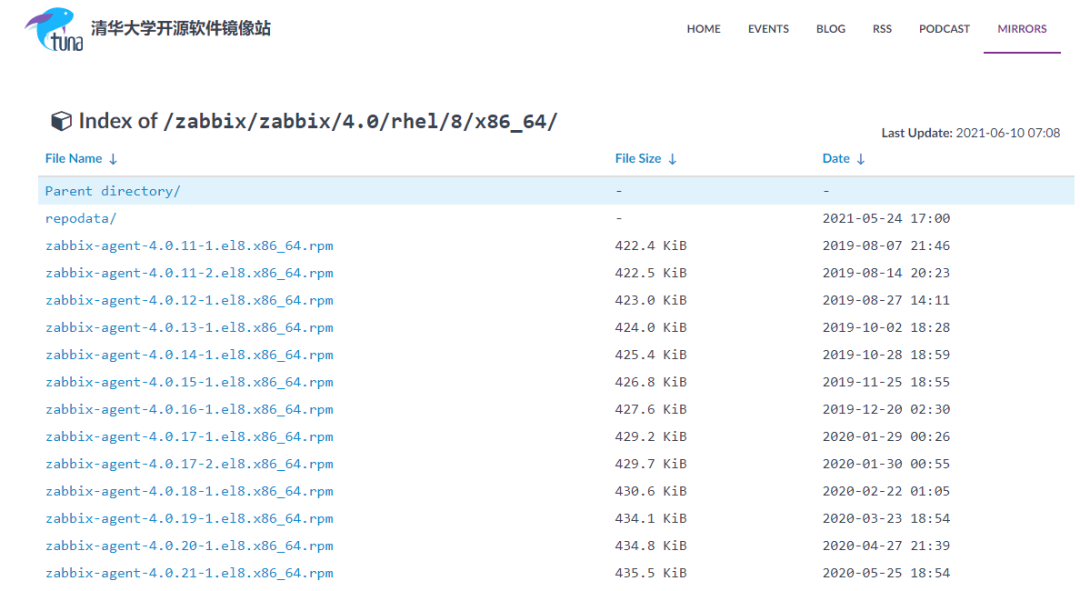Download zabbix-agent-4.0.21-1.el8.x86_64.rpm
The width and height of the screenshot is (1080, 591).
click(x=189, y=572)
